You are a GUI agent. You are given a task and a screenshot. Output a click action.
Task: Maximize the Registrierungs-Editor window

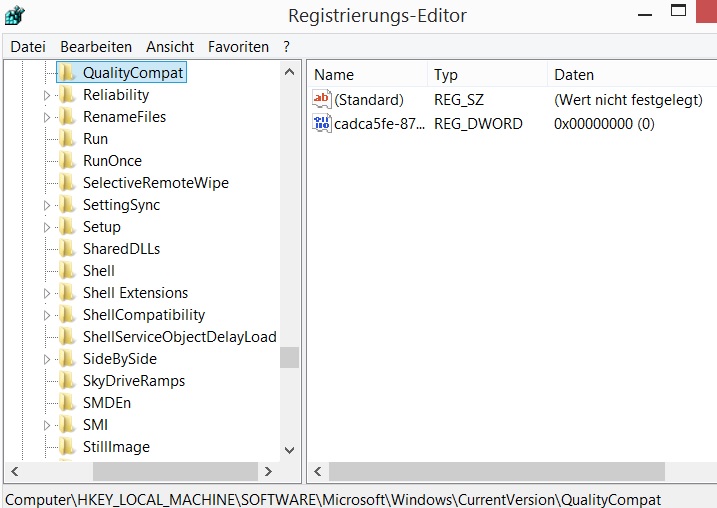click(679, 11)
